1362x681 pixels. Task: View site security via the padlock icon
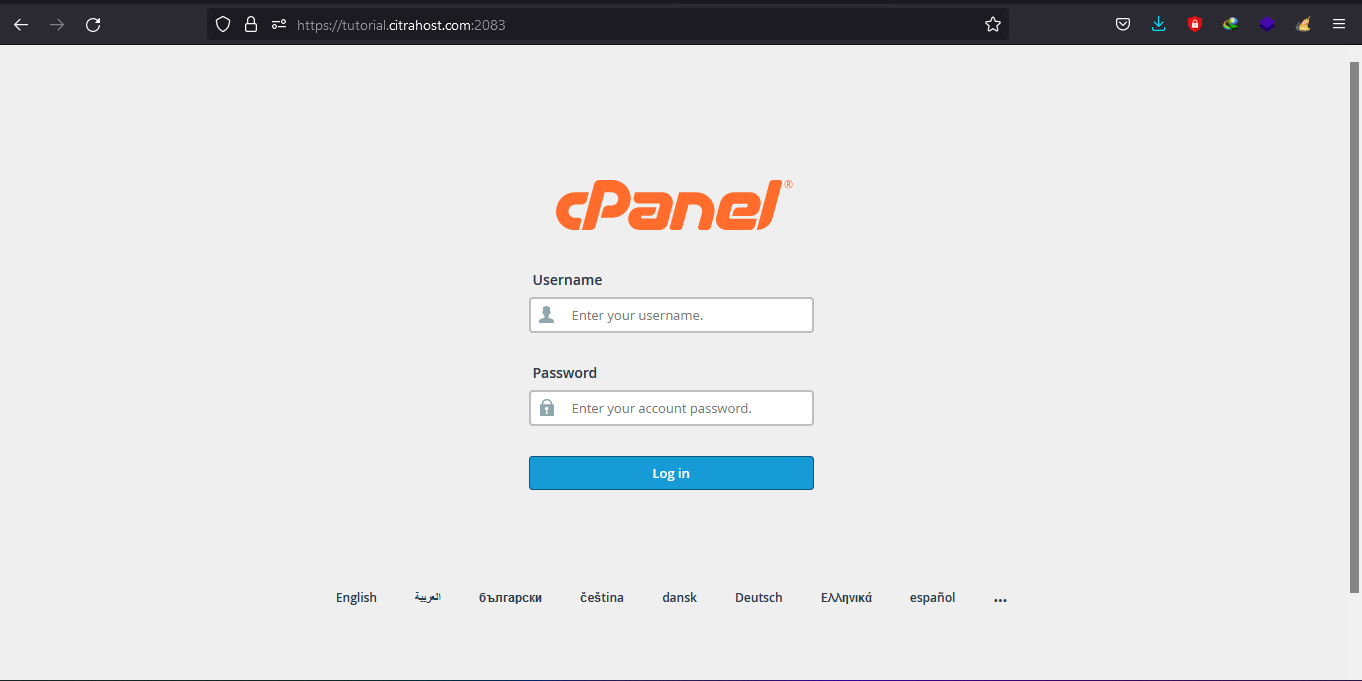pos(251,25)
